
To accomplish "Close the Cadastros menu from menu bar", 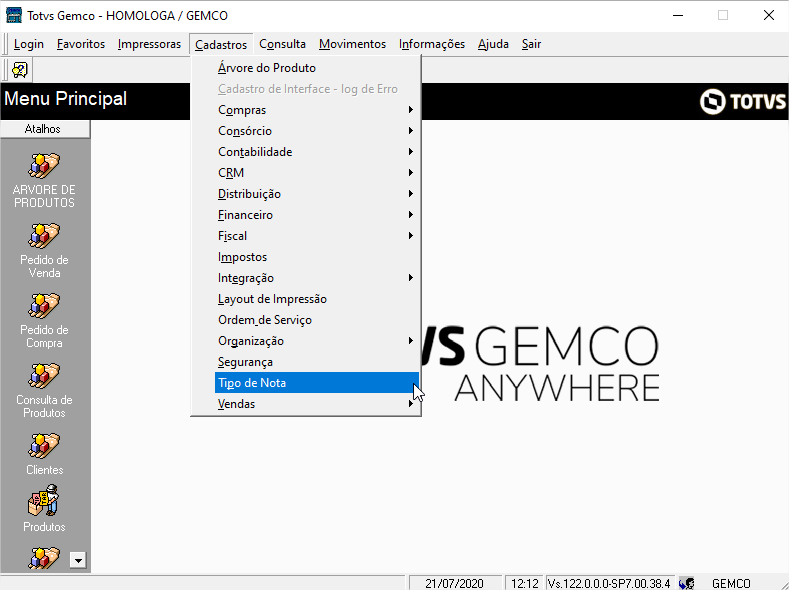I will pos(221,44).
